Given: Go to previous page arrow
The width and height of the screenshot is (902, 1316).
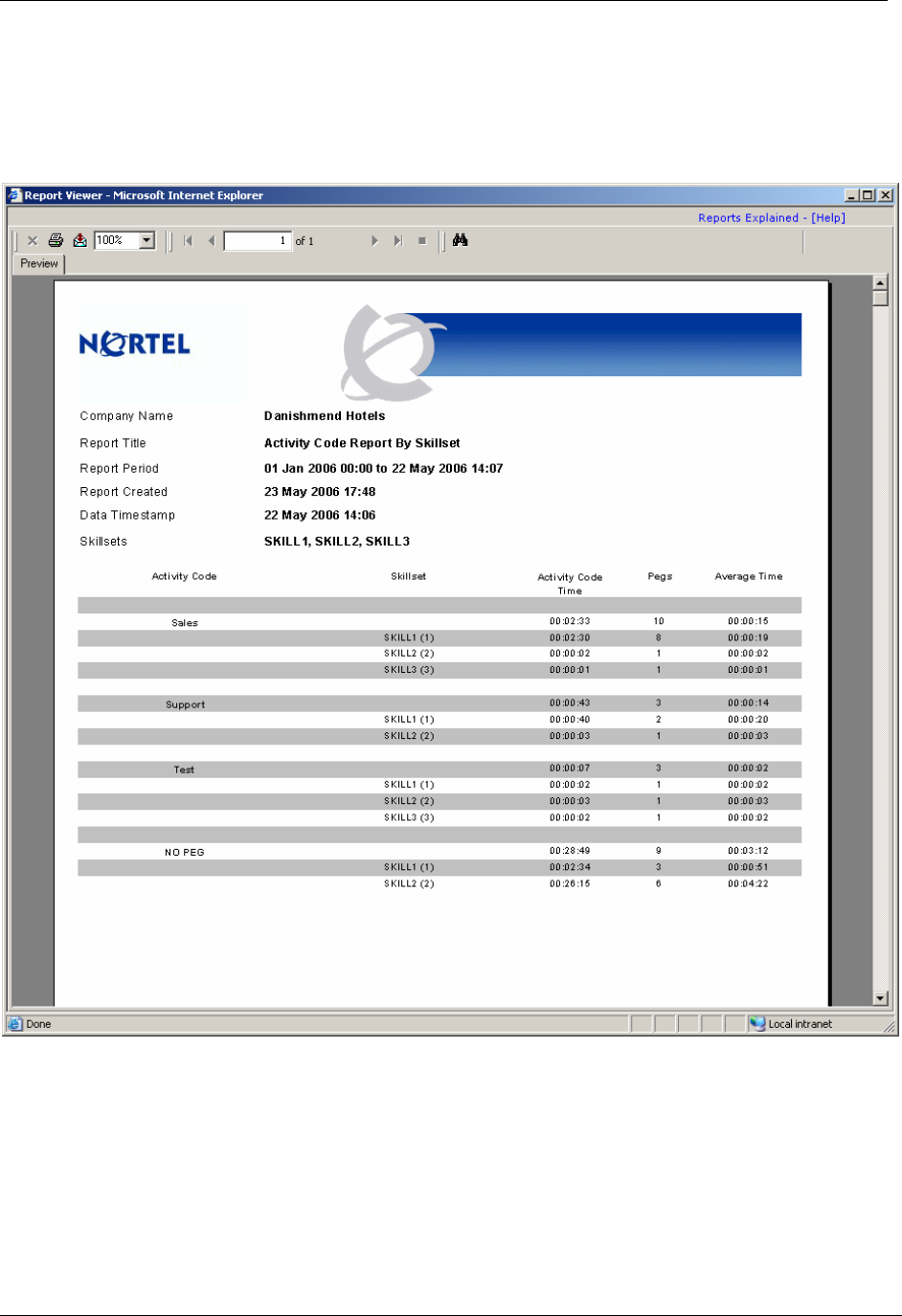Looking at the screenshot, I should pos(212,241).
